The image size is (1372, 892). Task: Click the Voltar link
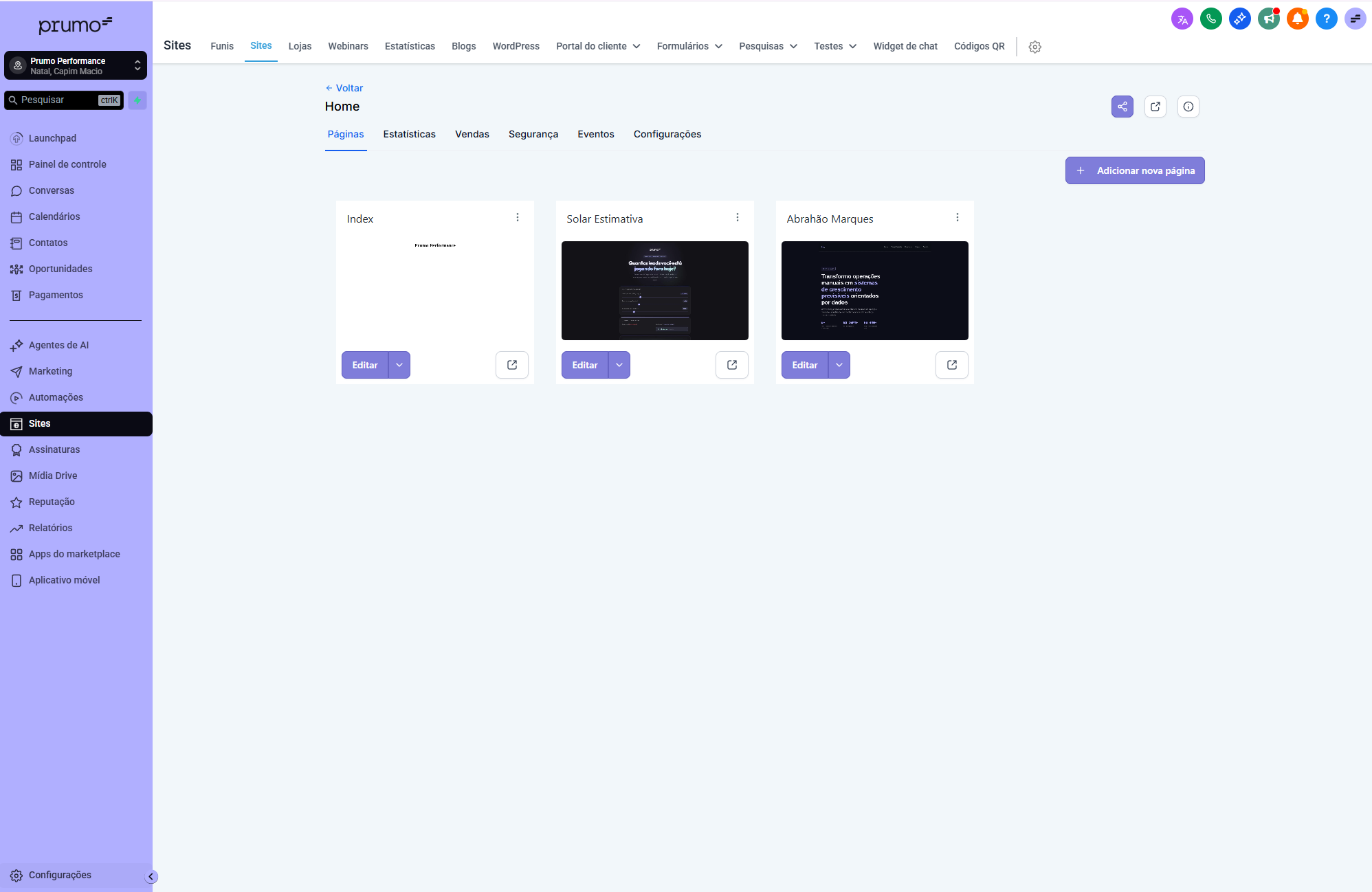(x=344, y=88)
